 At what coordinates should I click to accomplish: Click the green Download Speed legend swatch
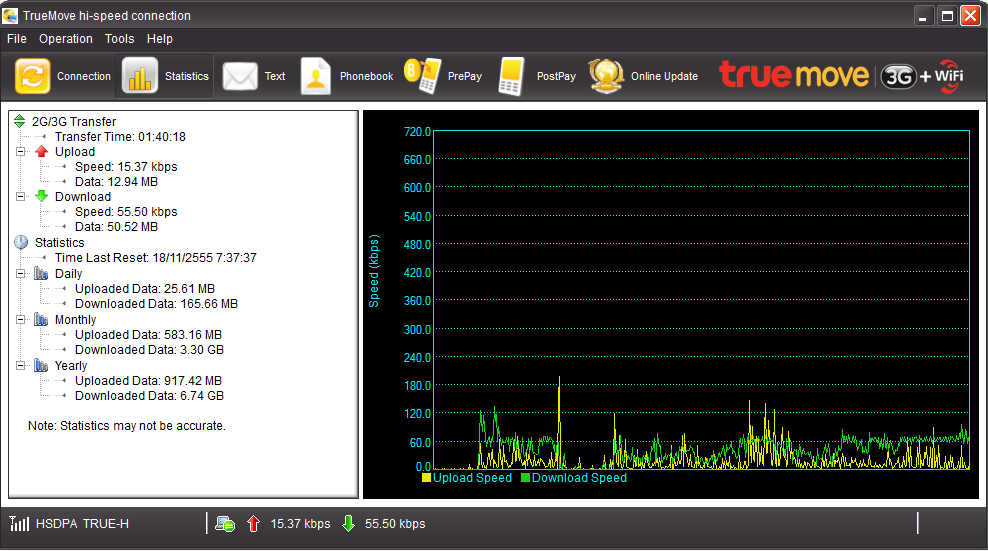tap(526, 478)
